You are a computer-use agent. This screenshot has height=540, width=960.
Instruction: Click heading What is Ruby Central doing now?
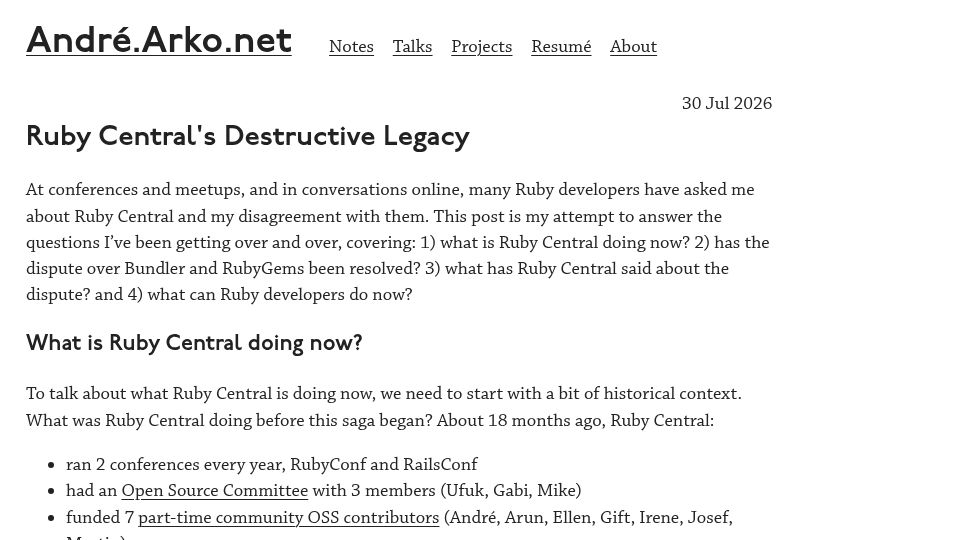click(194, 343)
